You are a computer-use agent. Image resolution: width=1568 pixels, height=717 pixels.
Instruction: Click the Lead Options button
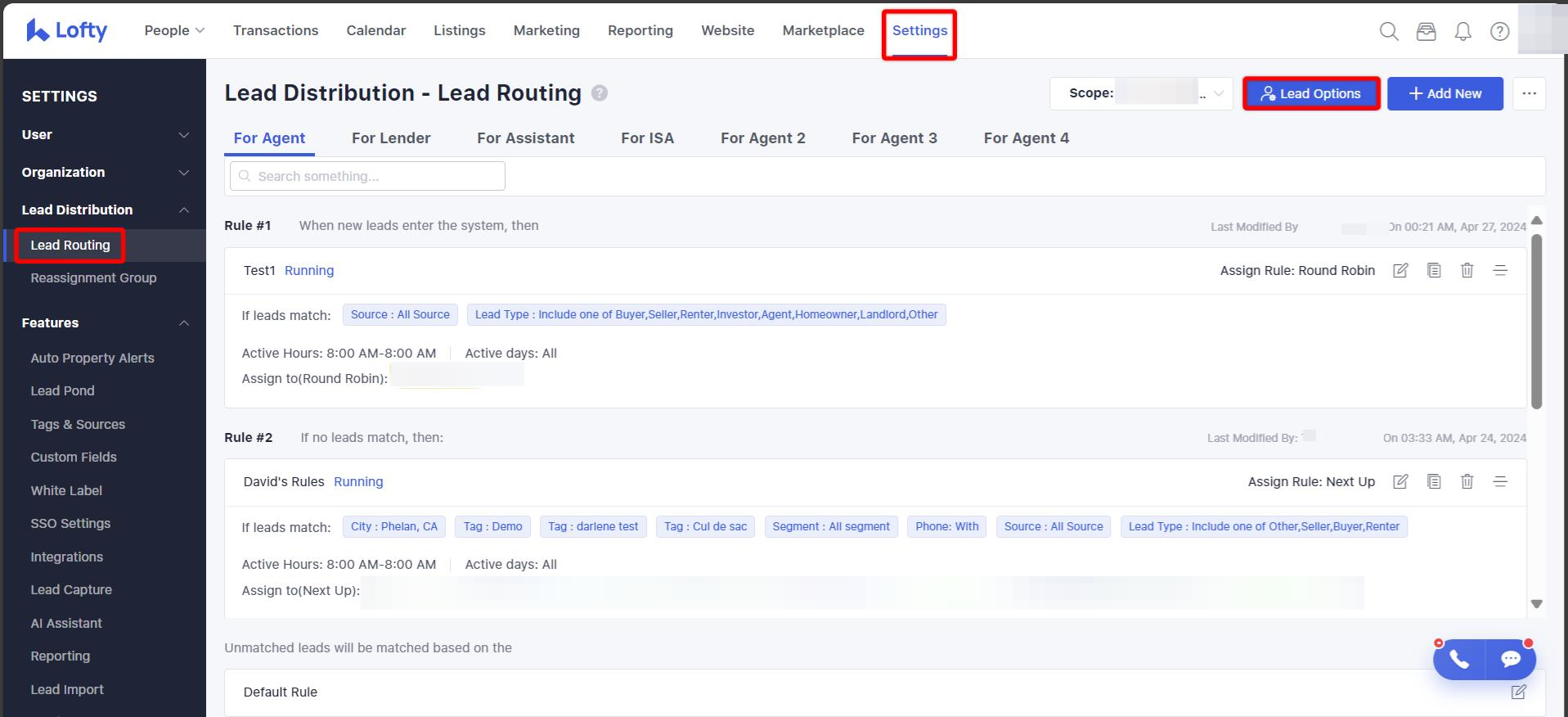pyautogui.click(x=1311, y=93)
